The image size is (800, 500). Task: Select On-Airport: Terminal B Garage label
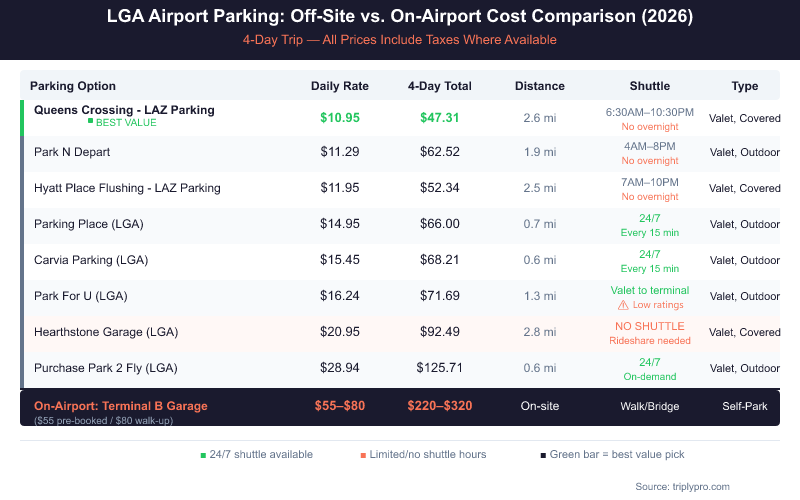121,406
